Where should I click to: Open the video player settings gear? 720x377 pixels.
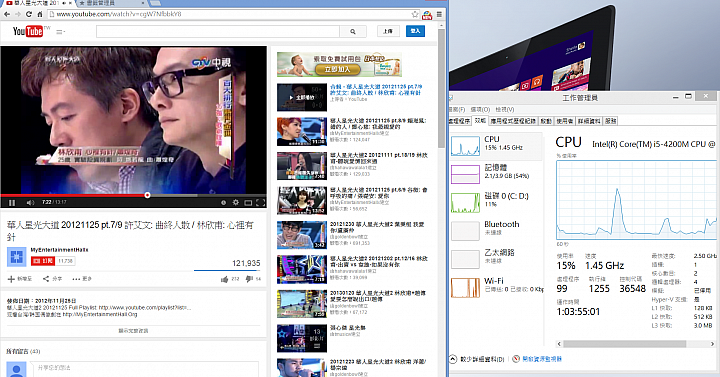tap(236, 203)
